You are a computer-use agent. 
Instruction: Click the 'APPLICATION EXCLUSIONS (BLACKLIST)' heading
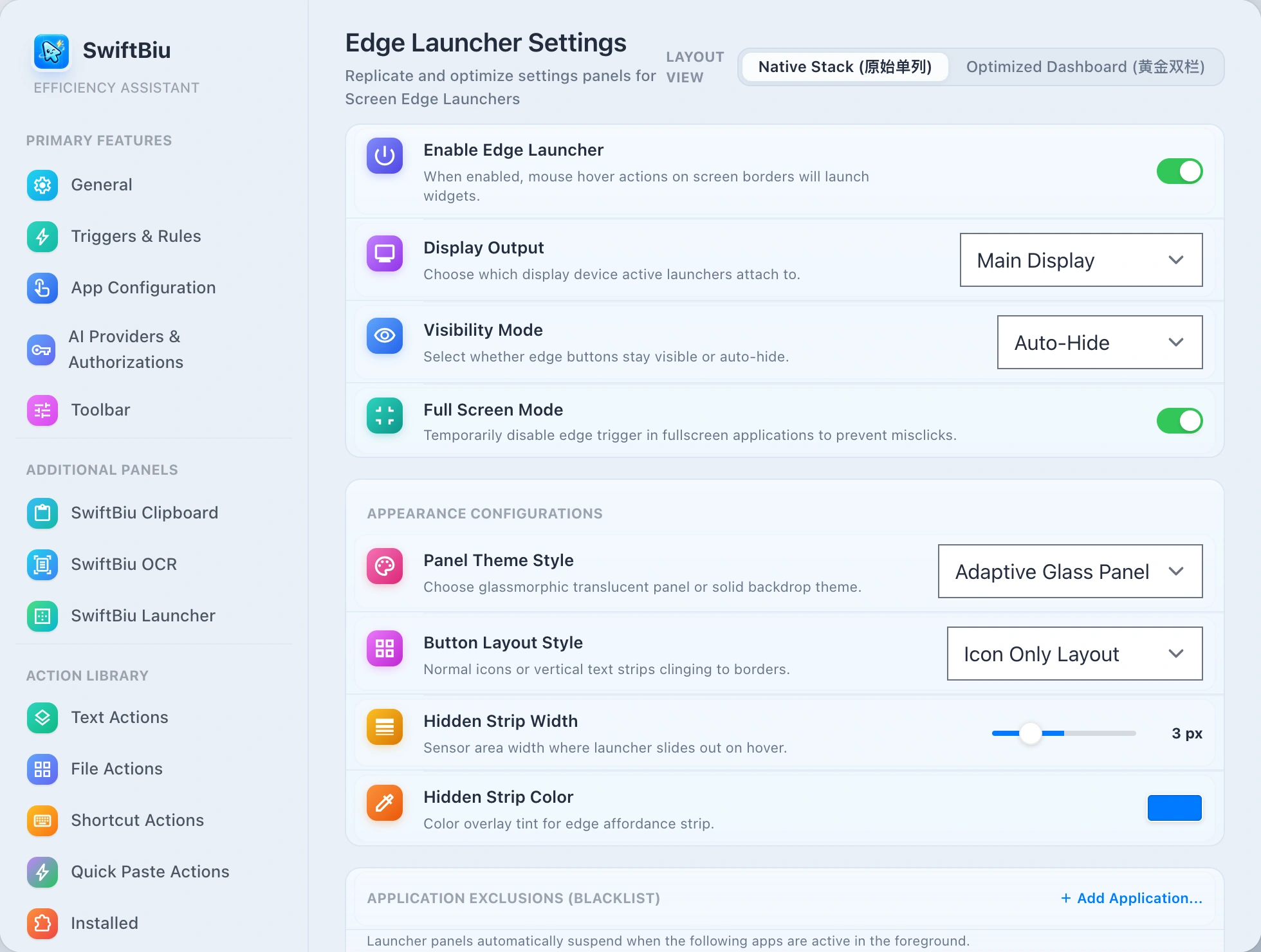[x=513, y=899]
